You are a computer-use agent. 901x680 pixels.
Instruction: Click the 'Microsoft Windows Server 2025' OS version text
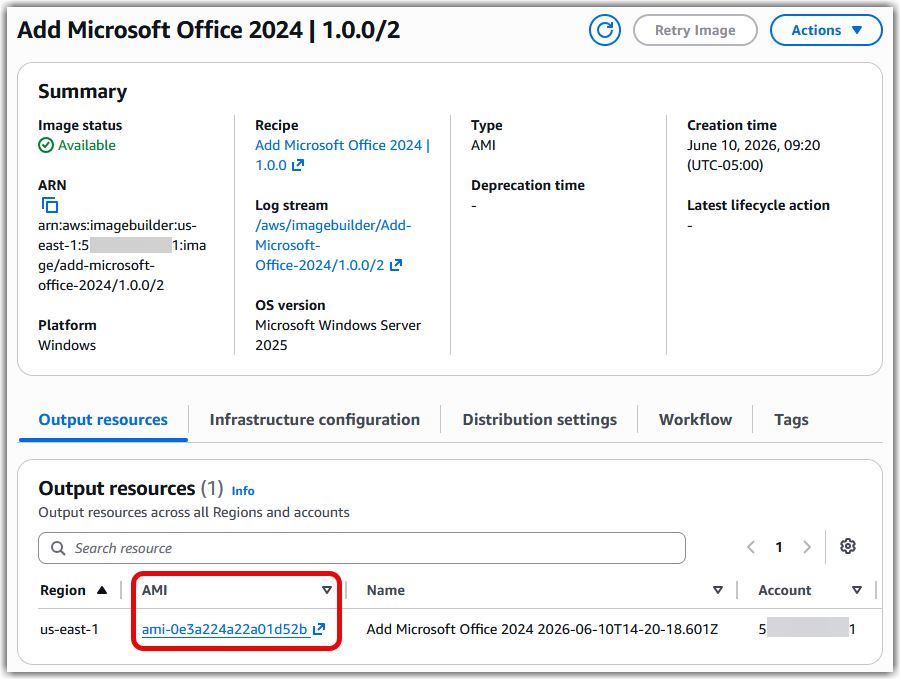click(x=338, y=335)
